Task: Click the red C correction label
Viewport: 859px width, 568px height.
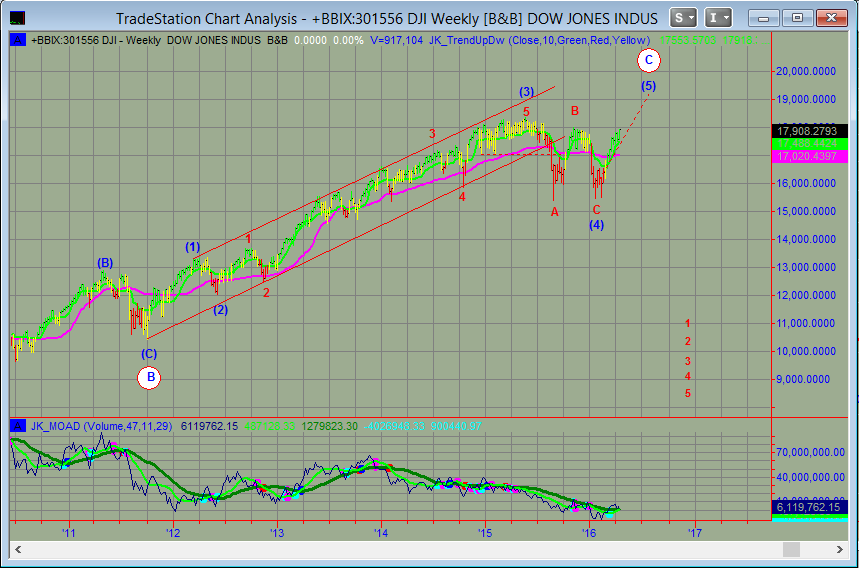Action: (597, 210)
